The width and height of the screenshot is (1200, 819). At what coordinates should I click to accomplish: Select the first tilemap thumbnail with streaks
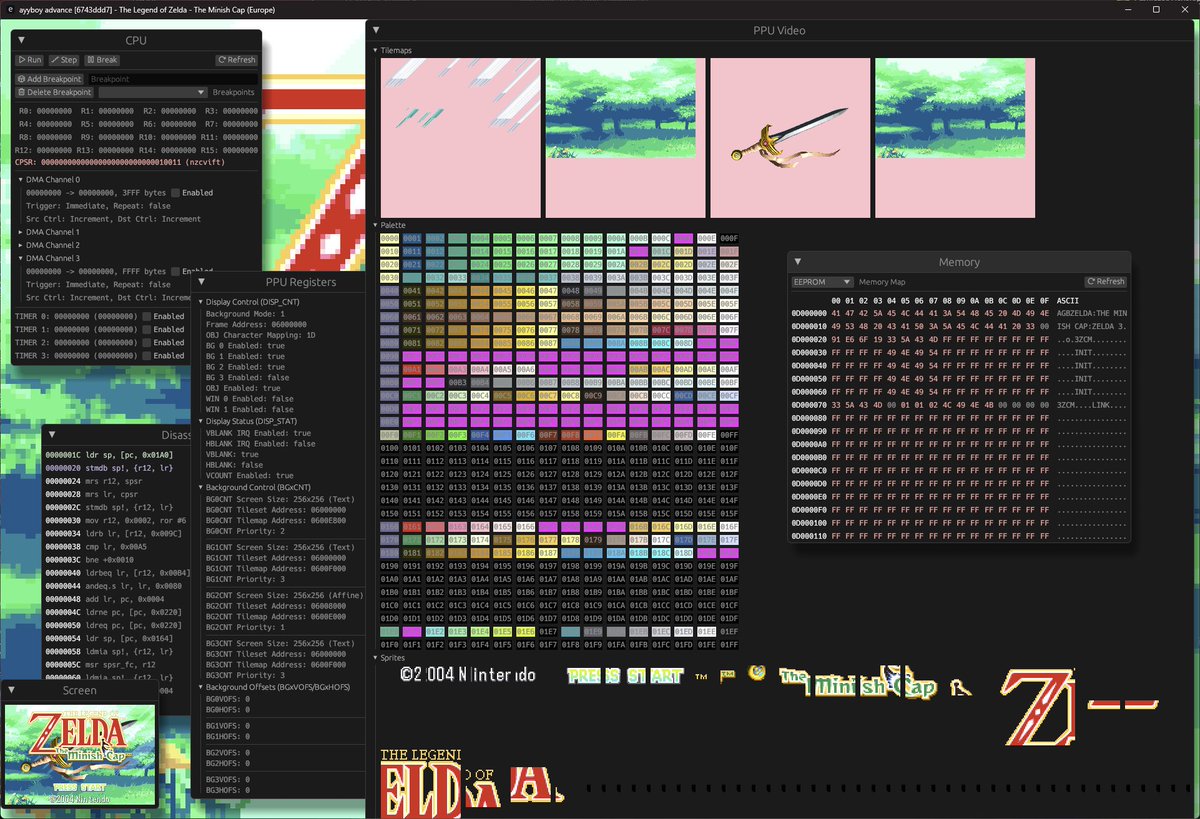coord(461,137)
